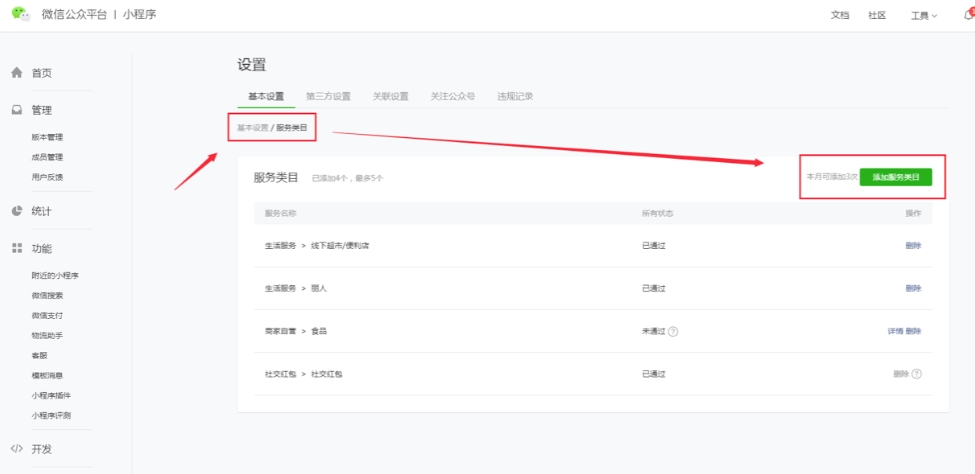Click 基本设置 in the breadcrumb path
This screenshot has height=474, width=975.
[x=252, y=128]
